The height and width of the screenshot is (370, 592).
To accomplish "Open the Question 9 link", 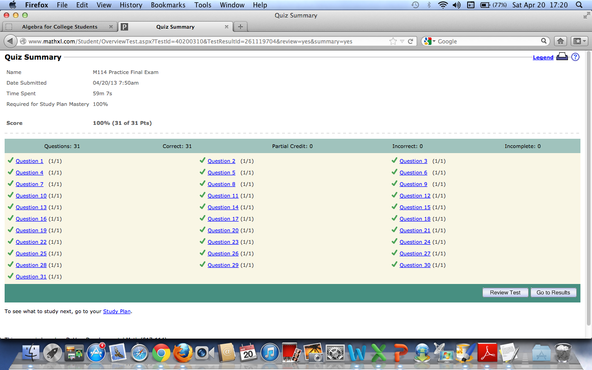I will [413, 184].
